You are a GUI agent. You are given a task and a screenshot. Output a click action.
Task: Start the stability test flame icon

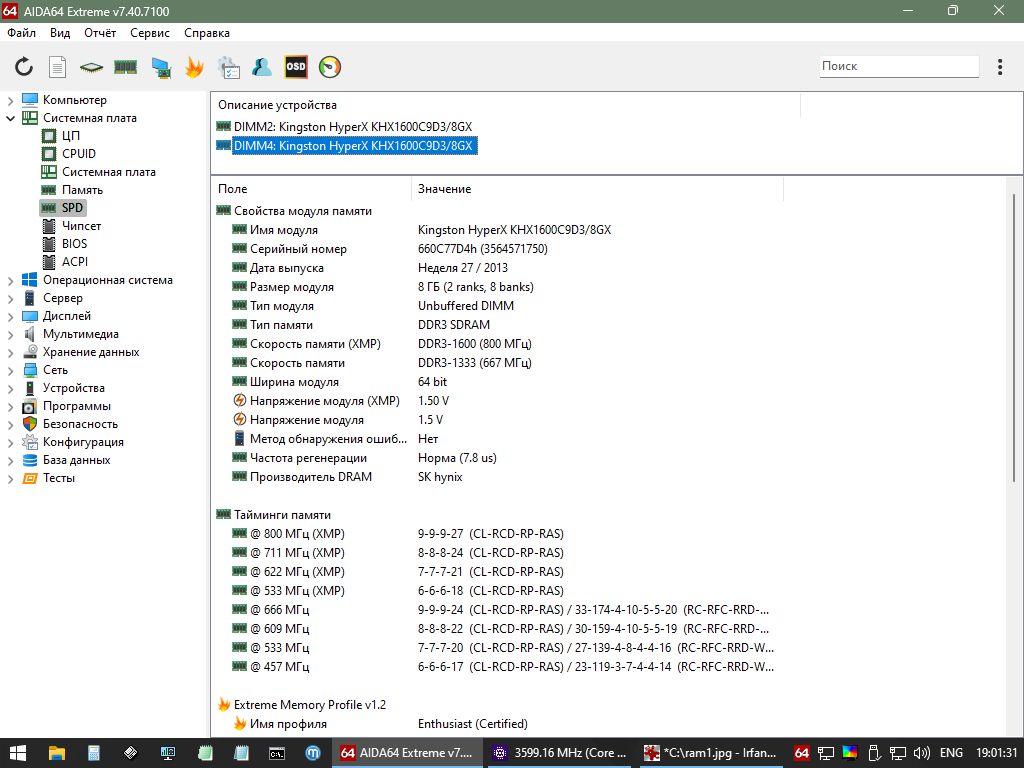(194, 67)
